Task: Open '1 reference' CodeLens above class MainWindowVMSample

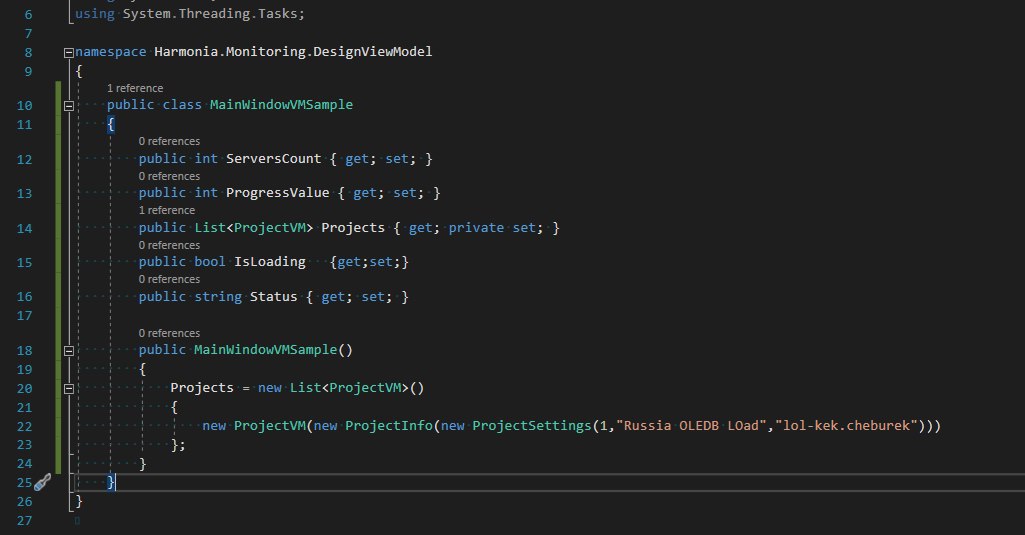Action: coord(135,88)
